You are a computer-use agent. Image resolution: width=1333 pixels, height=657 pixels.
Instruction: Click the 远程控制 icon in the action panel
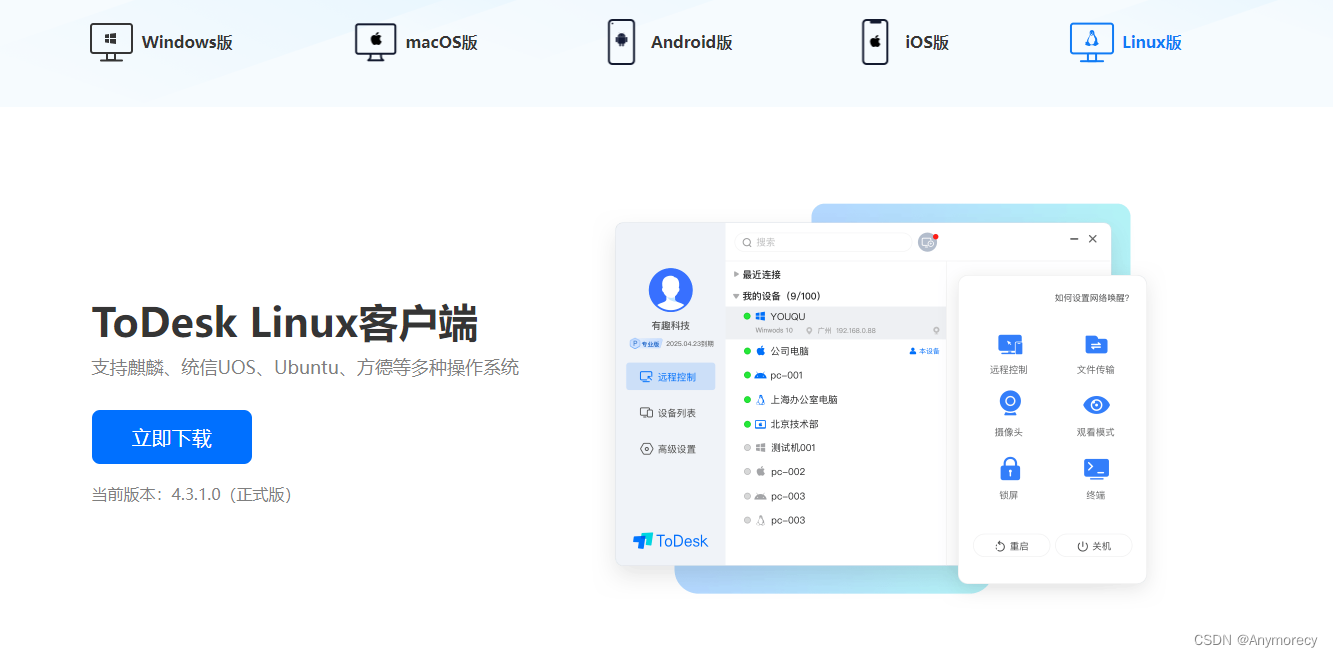(x=1010, y=344)
